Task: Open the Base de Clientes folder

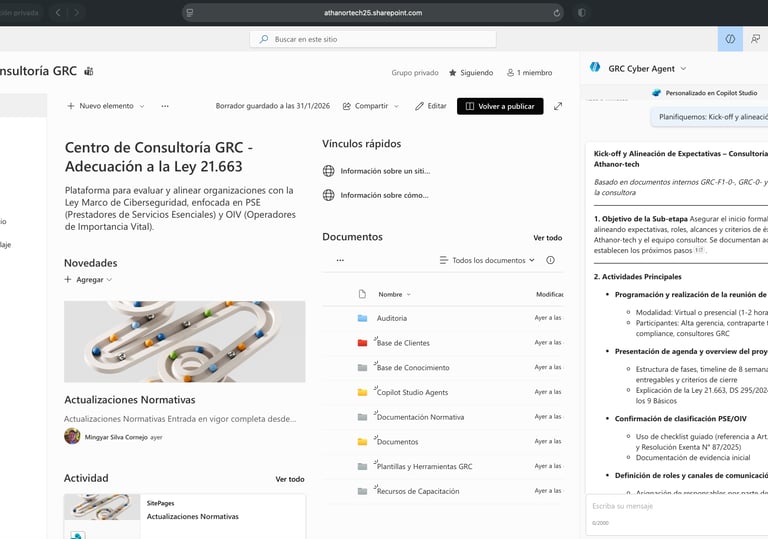Action: click(x=403, y=343)
